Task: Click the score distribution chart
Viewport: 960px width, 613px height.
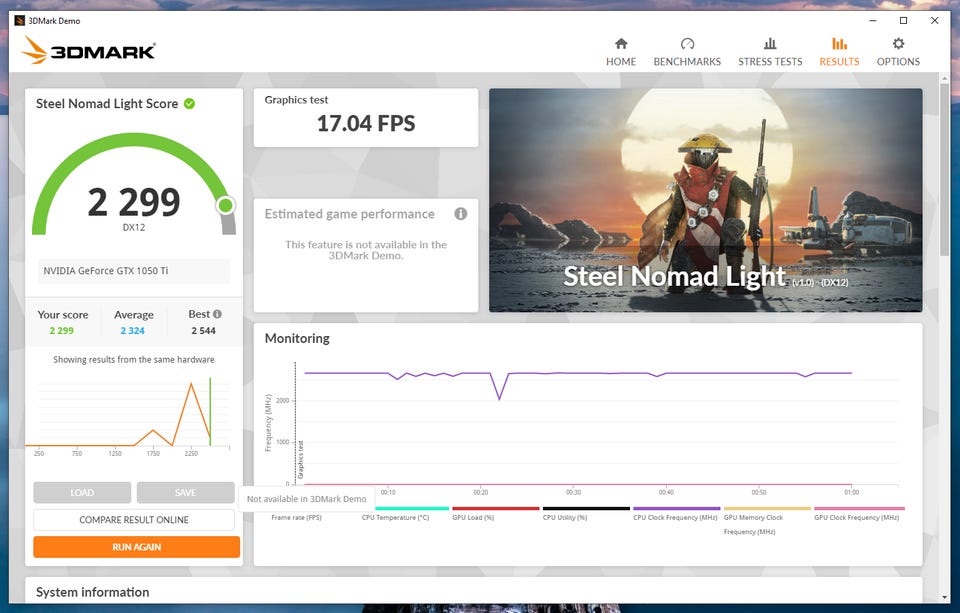Action: (x=129, y=415)
